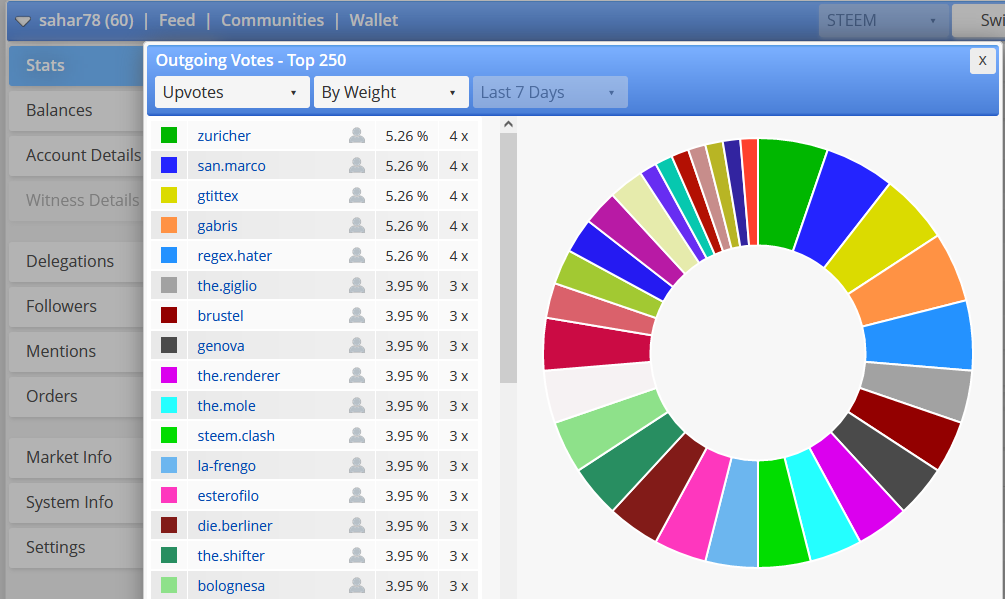The width and height of the screenshot is (1005, 599).
Task: Open the Balances tab
Action: tap(76, 110)
